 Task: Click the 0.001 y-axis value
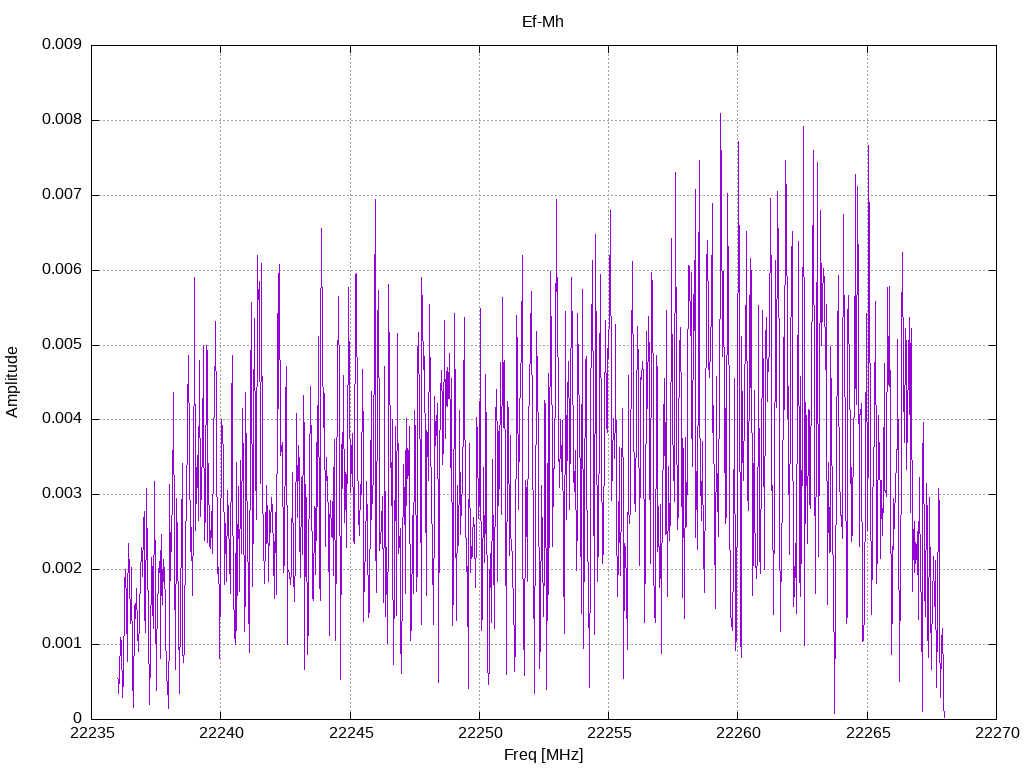pos(62,644)
